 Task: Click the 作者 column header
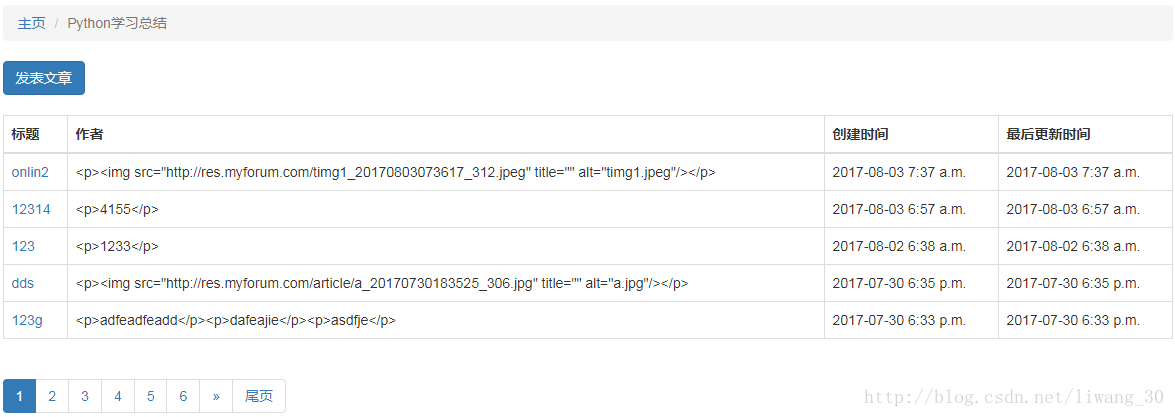tap(89, 135)
